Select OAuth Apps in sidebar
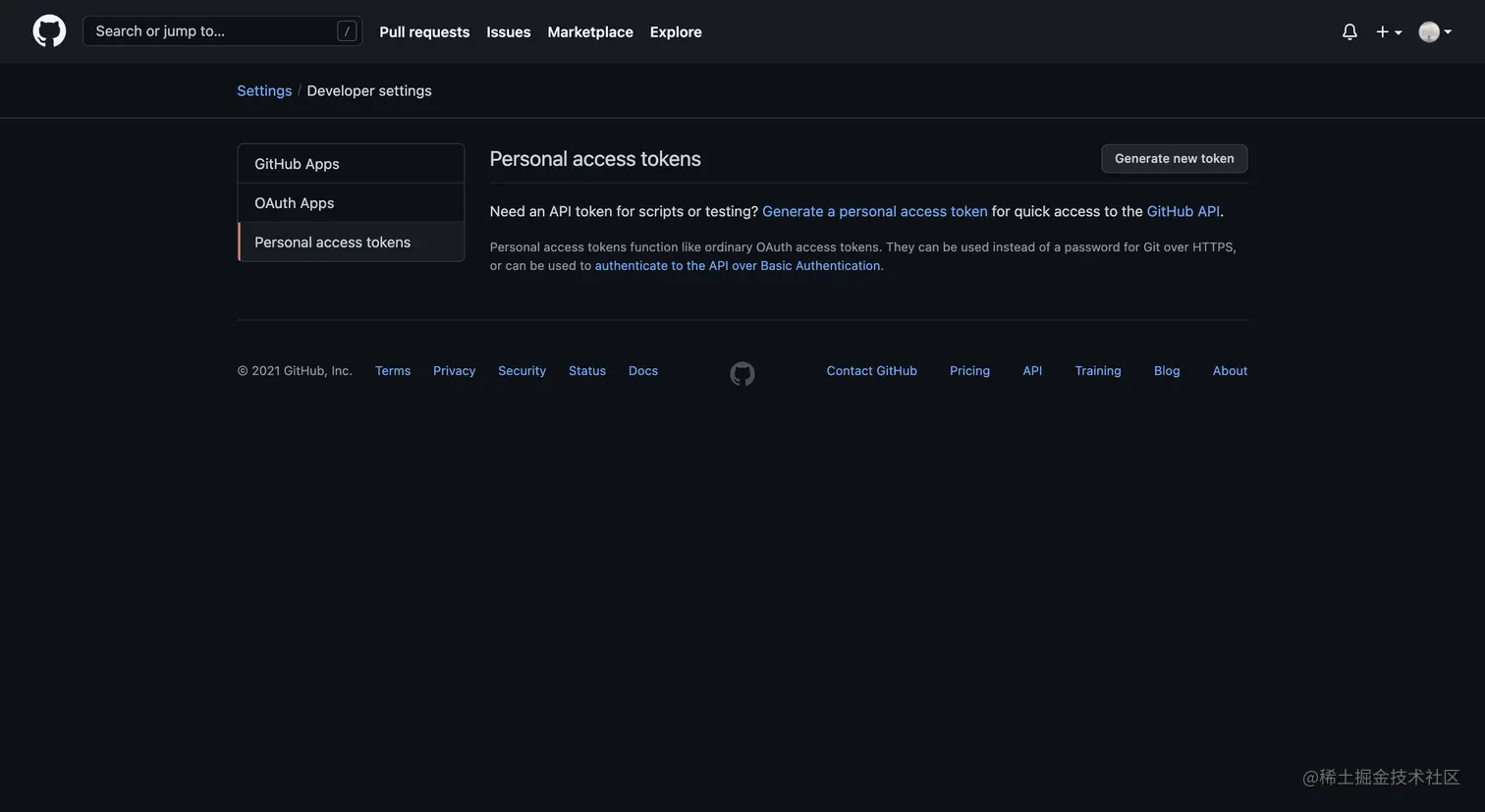The width and height of the screenshot is (1485, 812). click(x=295, y=203)
